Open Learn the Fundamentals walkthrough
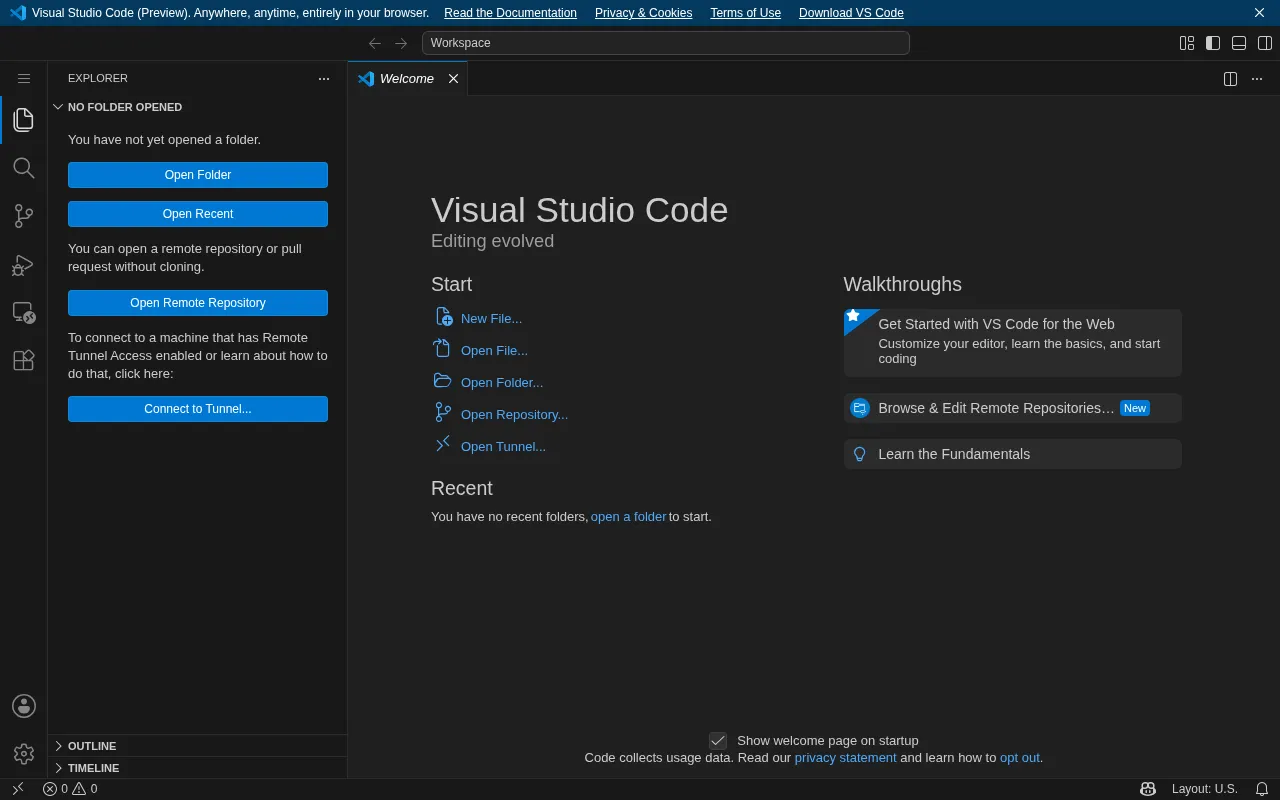 pos(1013,454)
